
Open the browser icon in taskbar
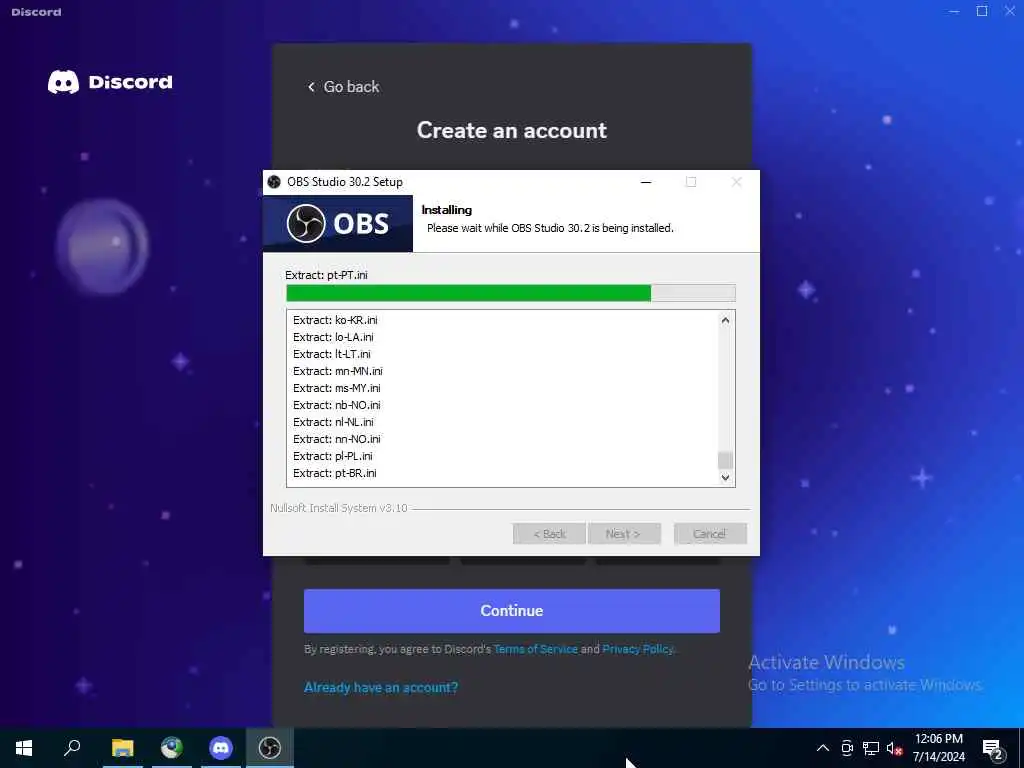click(172, 747)
